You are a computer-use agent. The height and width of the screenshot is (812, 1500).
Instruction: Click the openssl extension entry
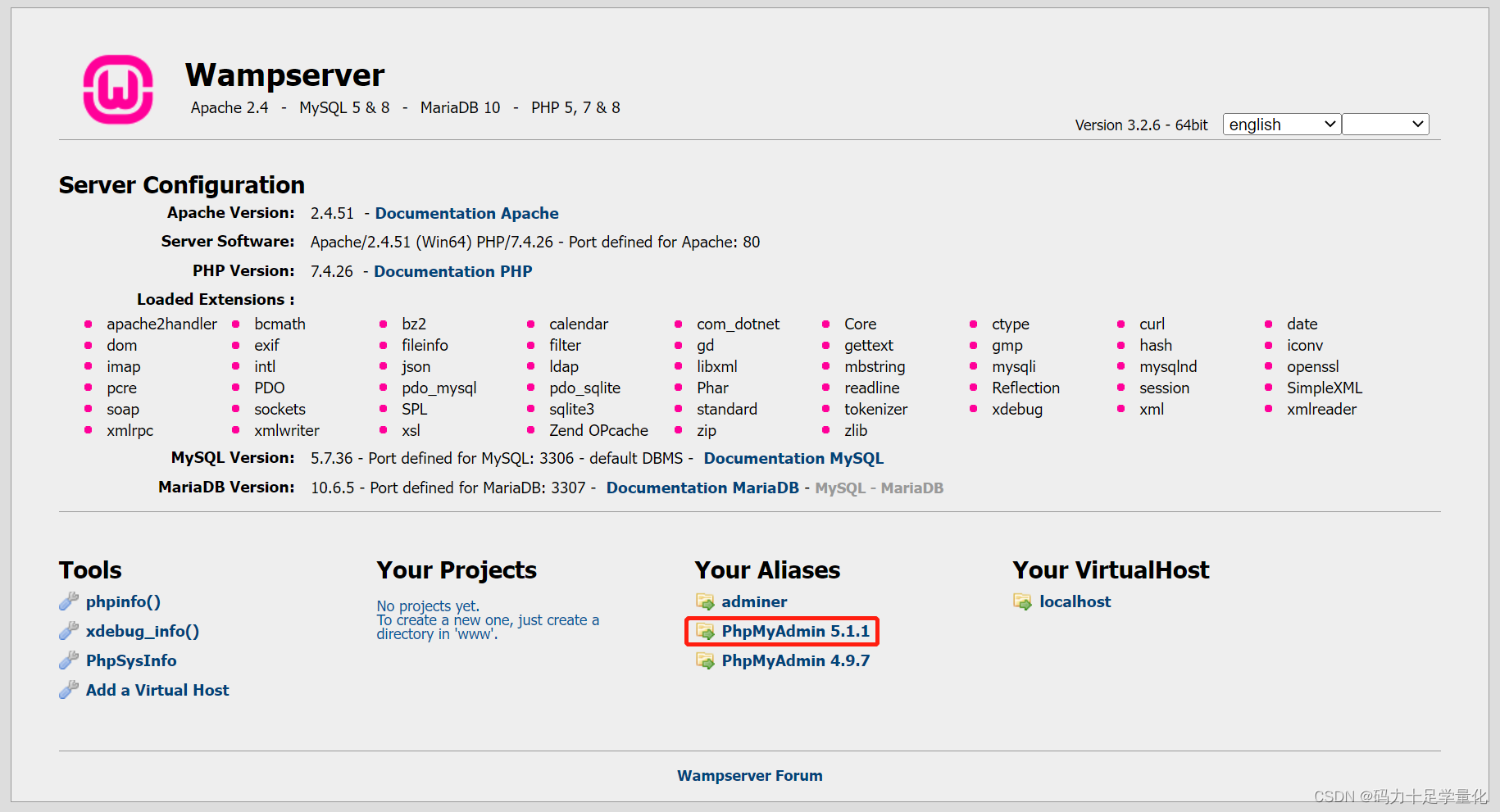point(1313,366)
